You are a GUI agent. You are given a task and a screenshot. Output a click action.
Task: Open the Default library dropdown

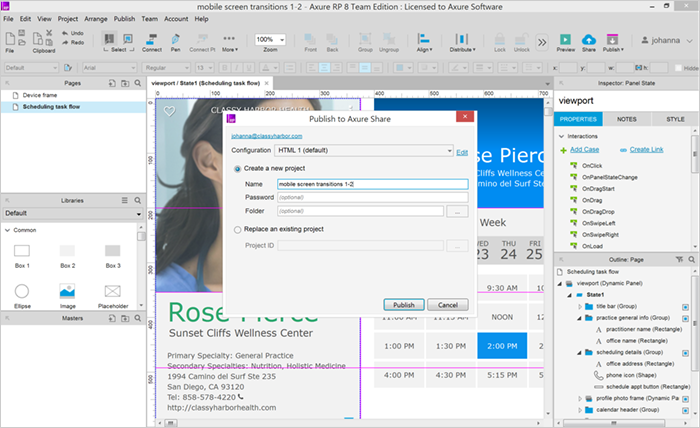pos(73,213)
